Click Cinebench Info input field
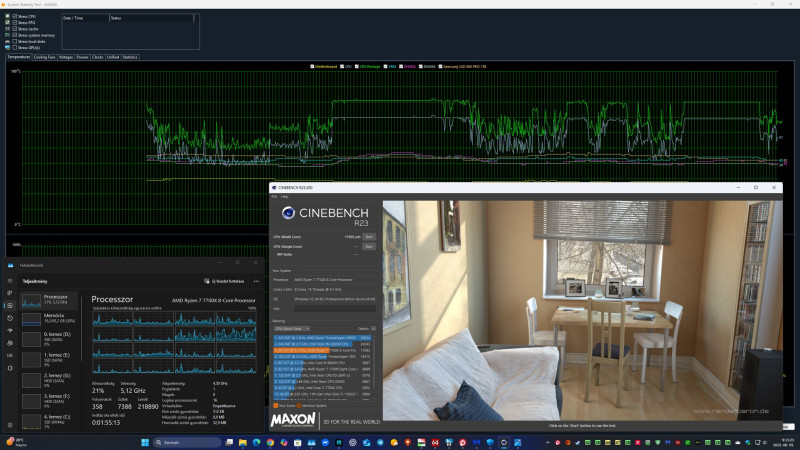This screenshot has height=450, width=800. (334, 309)
